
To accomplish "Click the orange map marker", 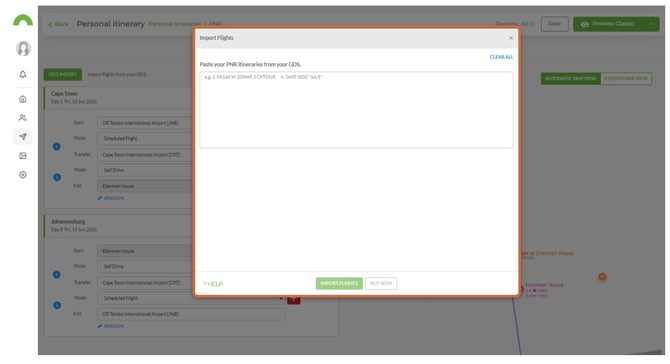I will [602, 277].
